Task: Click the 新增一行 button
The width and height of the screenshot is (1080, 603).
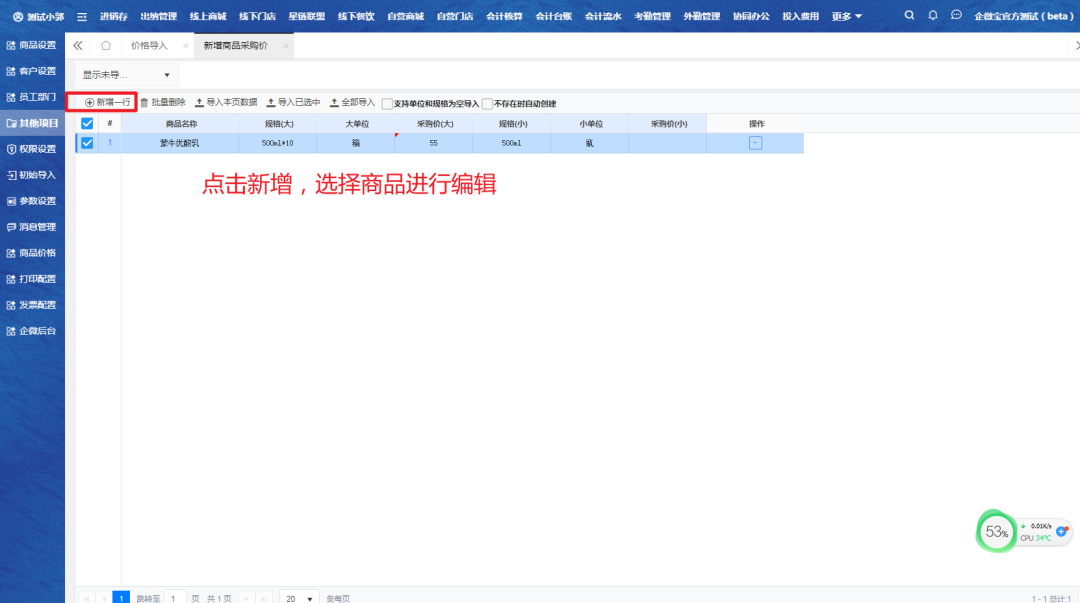Action: [x=107, y=102]
